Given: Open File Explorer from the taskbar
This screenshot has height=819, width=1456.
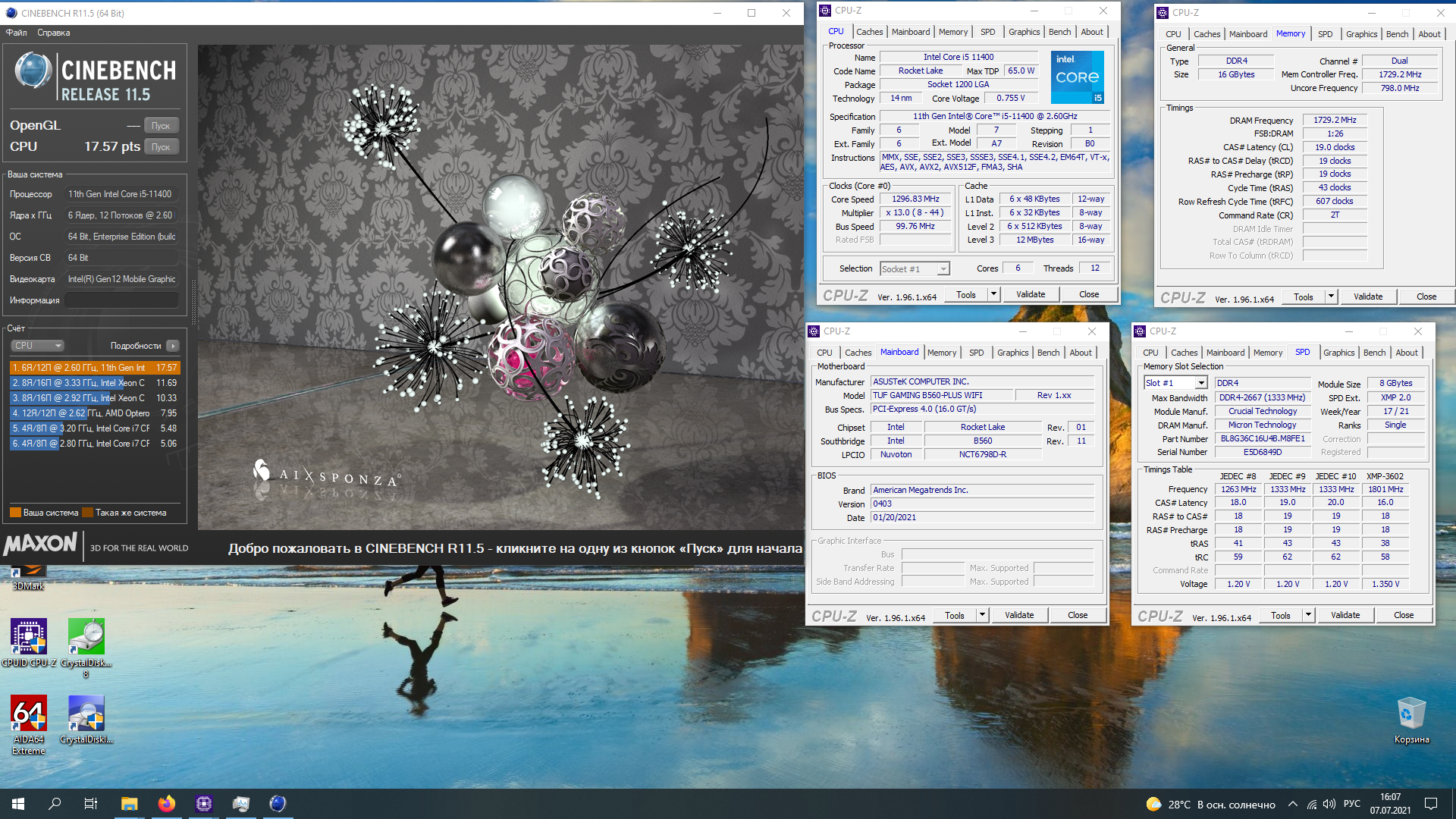Looking at the screenshot, I should (129, 804).
